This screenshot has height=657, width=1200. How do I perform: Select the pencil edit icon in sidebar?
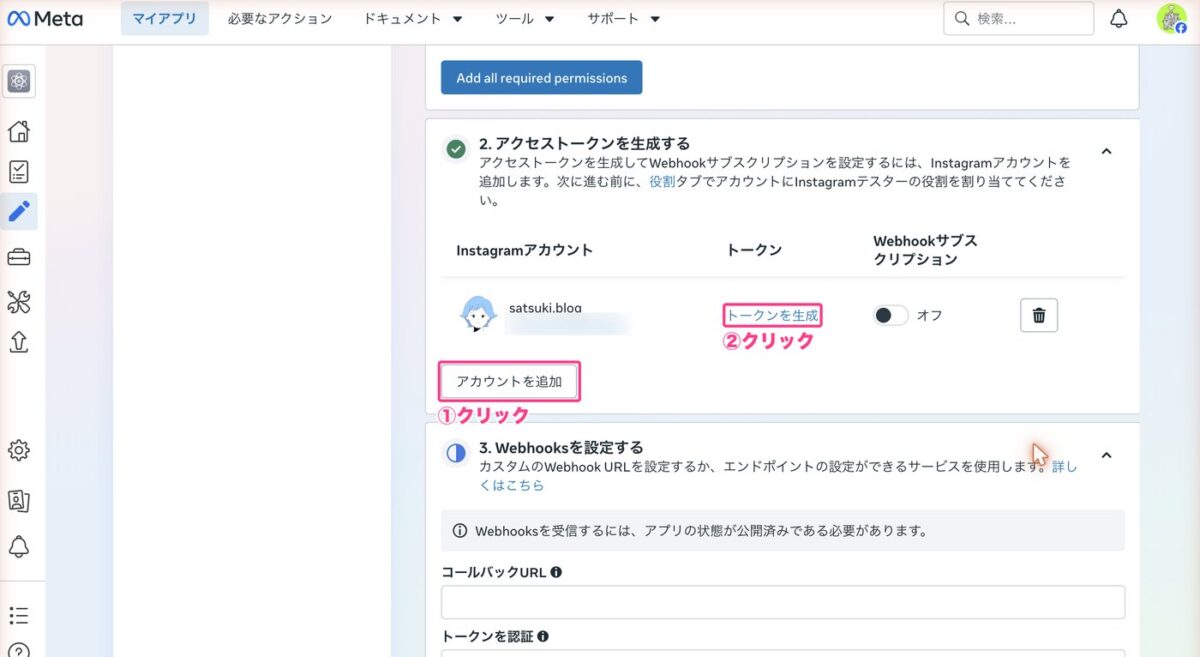coord(19,211)
